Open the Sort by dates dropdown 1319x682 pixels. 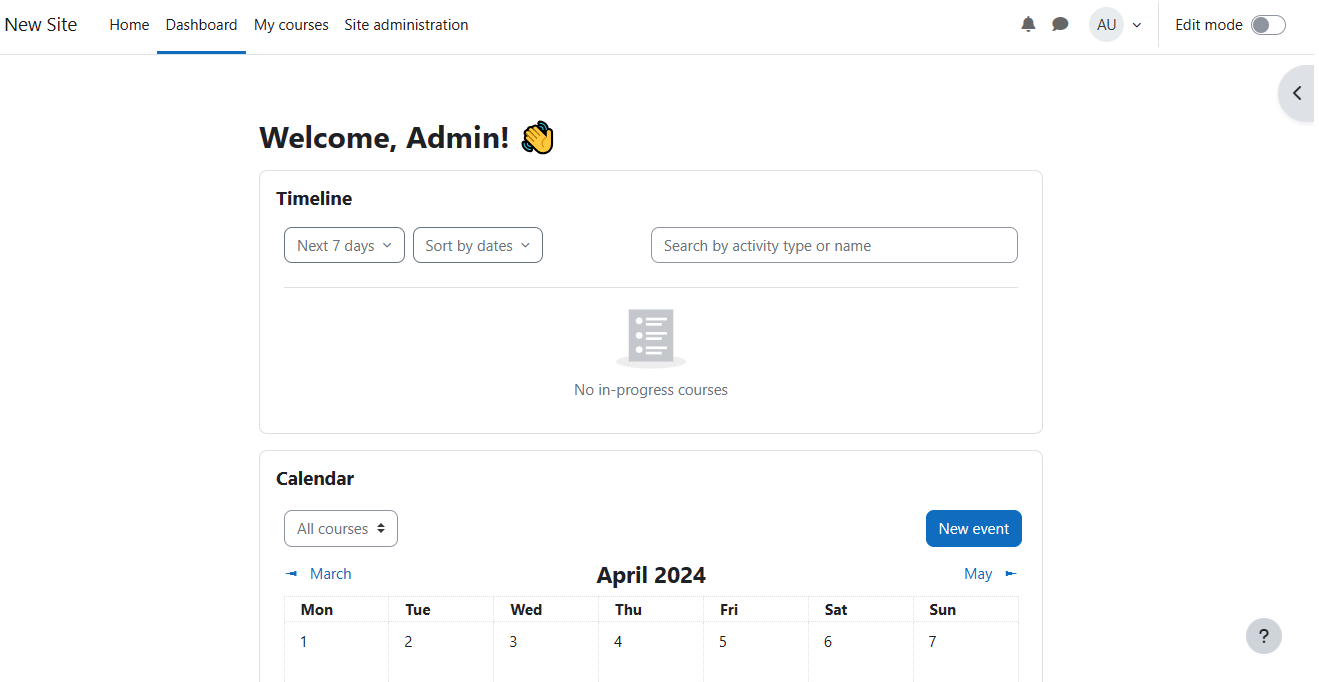[477, 246]
